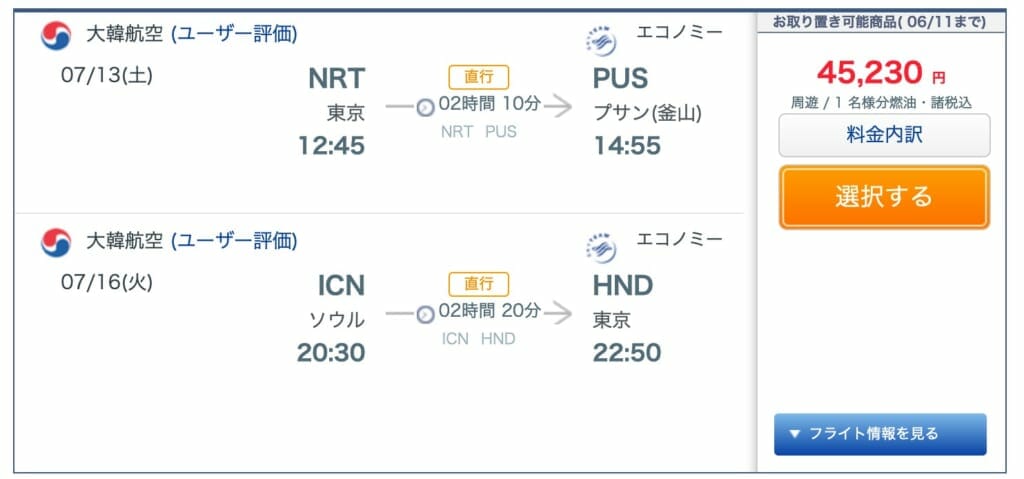
Task: Open the 料金内訳 fare breakdown
Action: (x=884, y=135)
